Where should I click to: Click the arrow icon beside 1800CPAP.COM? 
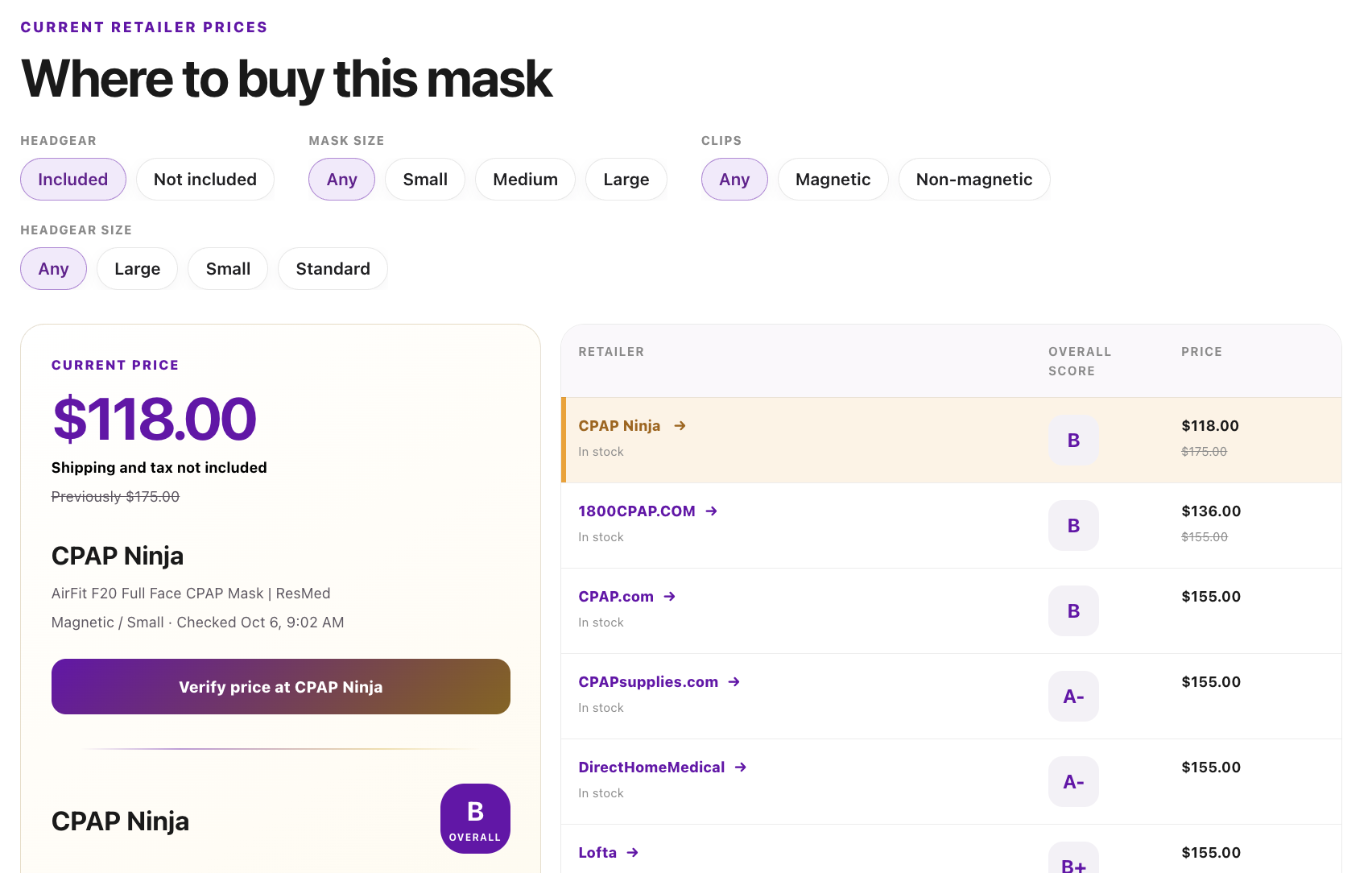tap(711, 511)
